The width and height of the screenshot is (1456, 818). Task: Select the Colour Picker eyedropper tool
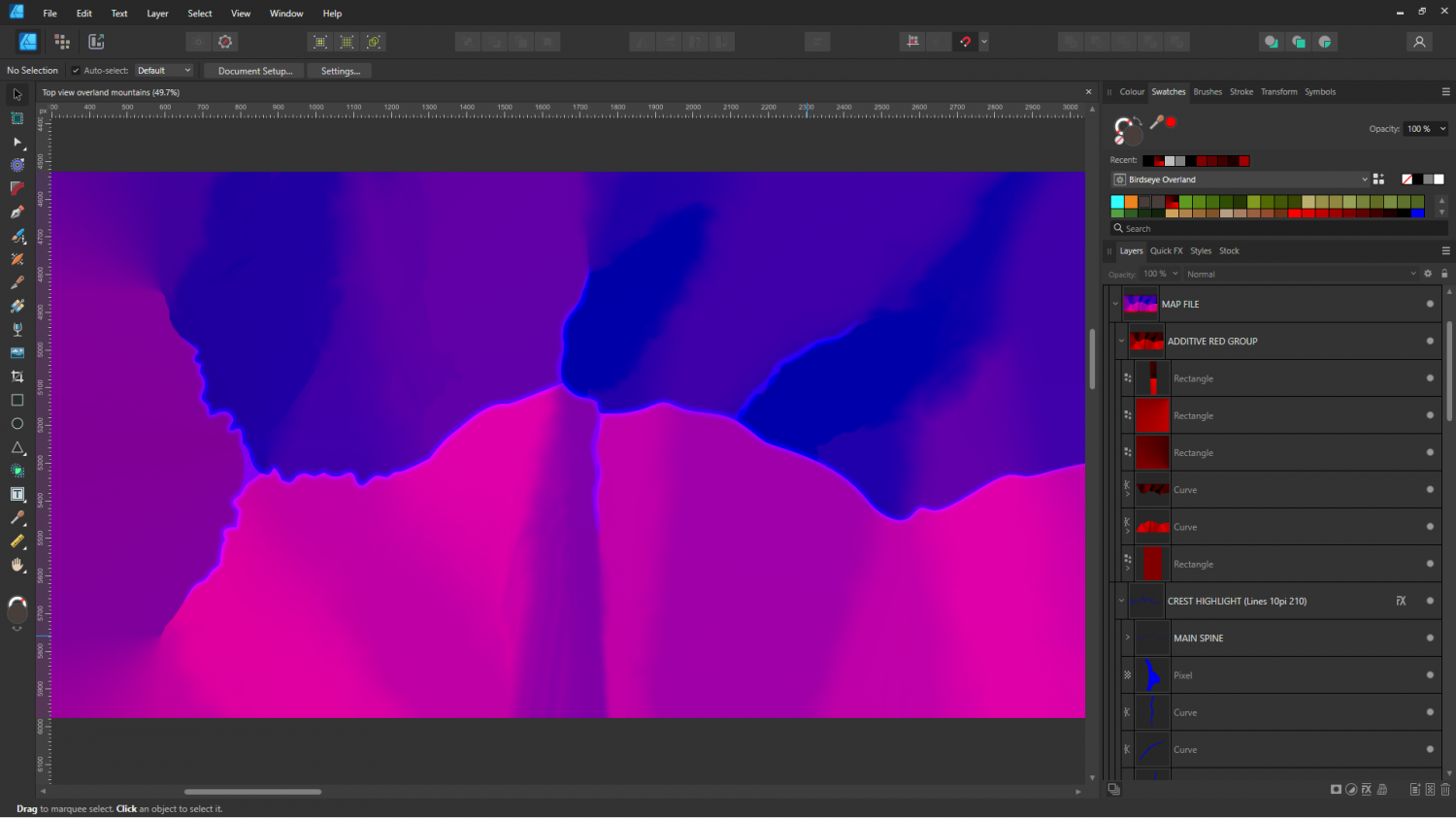click(x=17, y=518)
